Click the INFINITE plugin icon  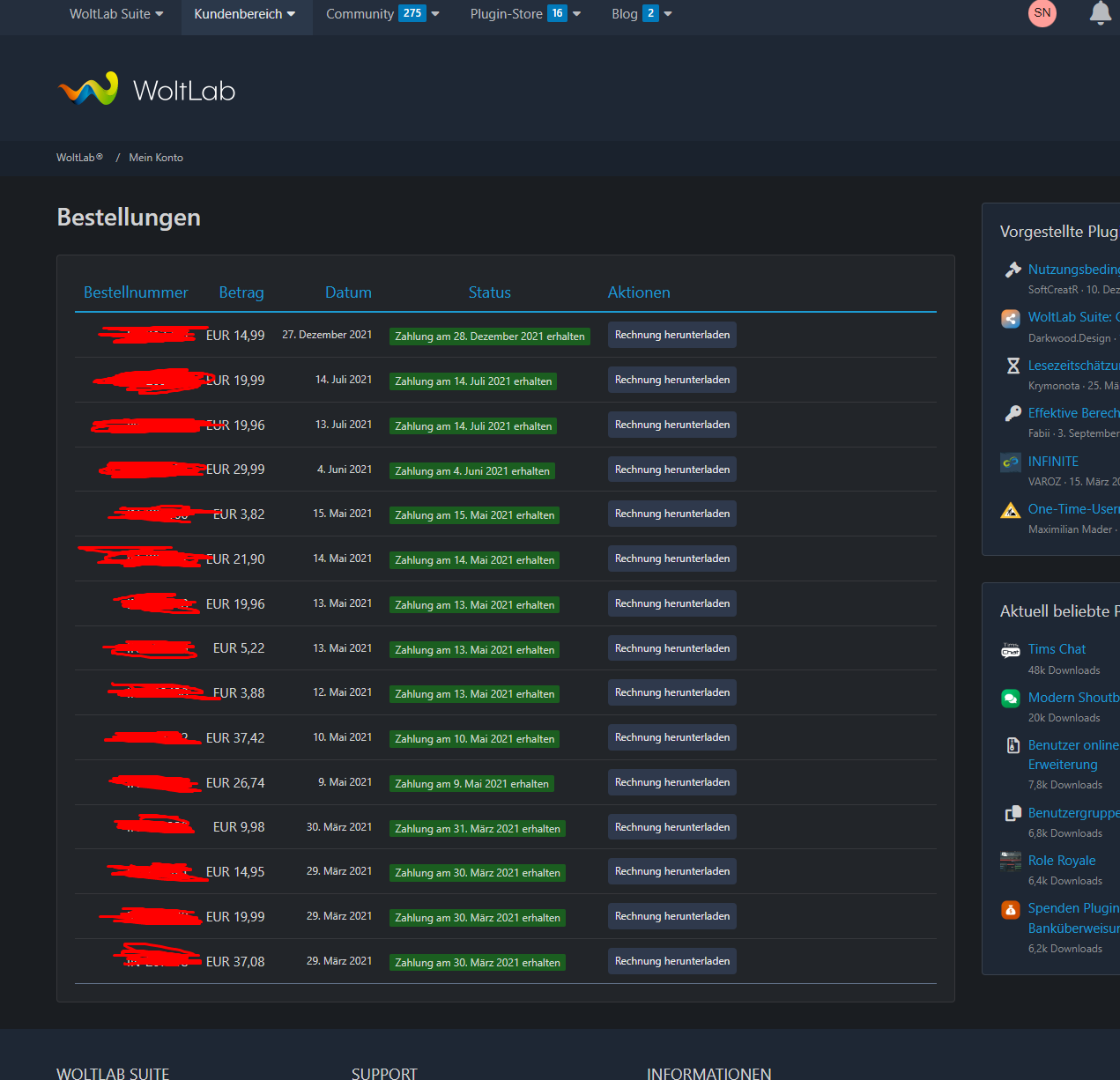[x=1011, y=462]
